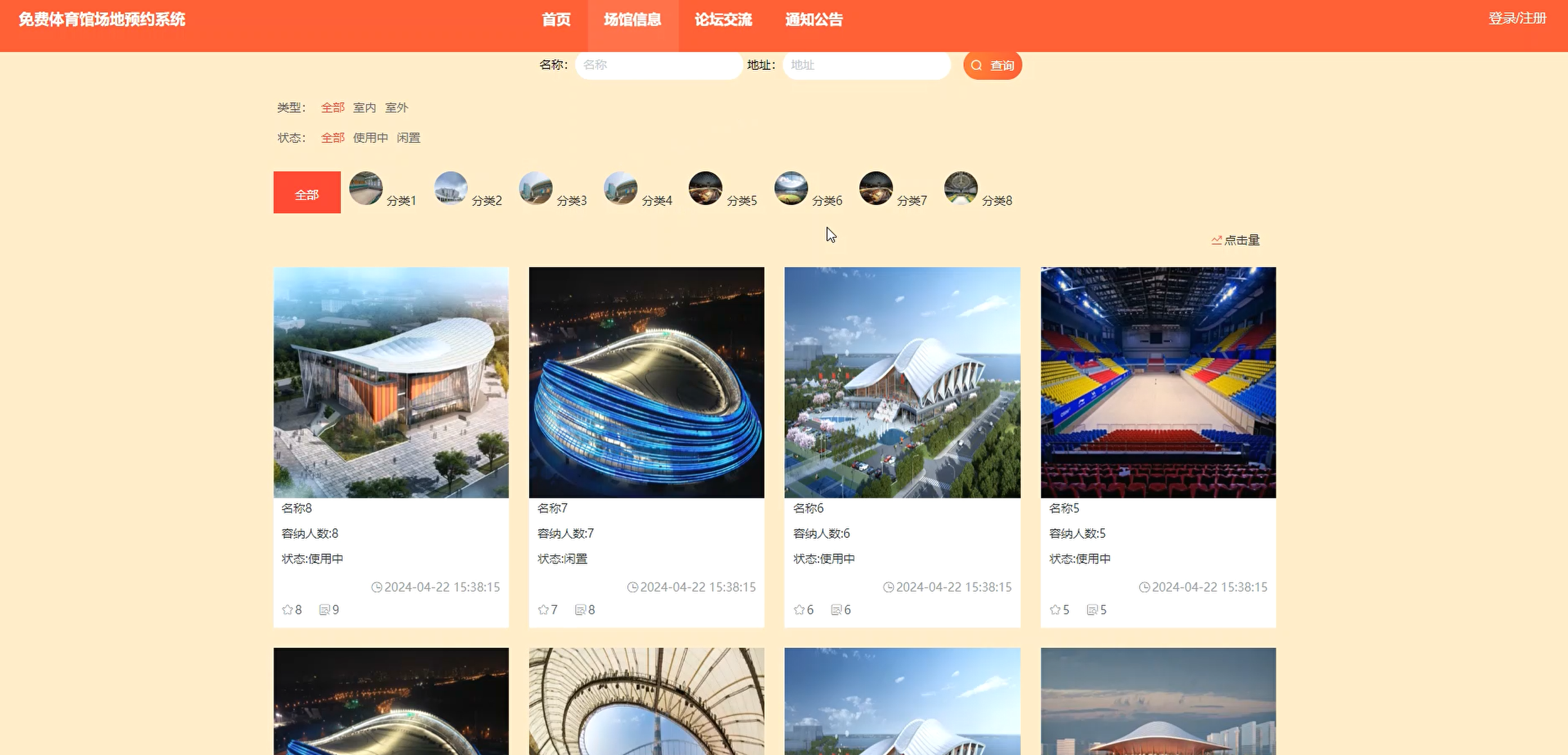
Task: Open the 名称8 venue image
Action: coord(391,383)
